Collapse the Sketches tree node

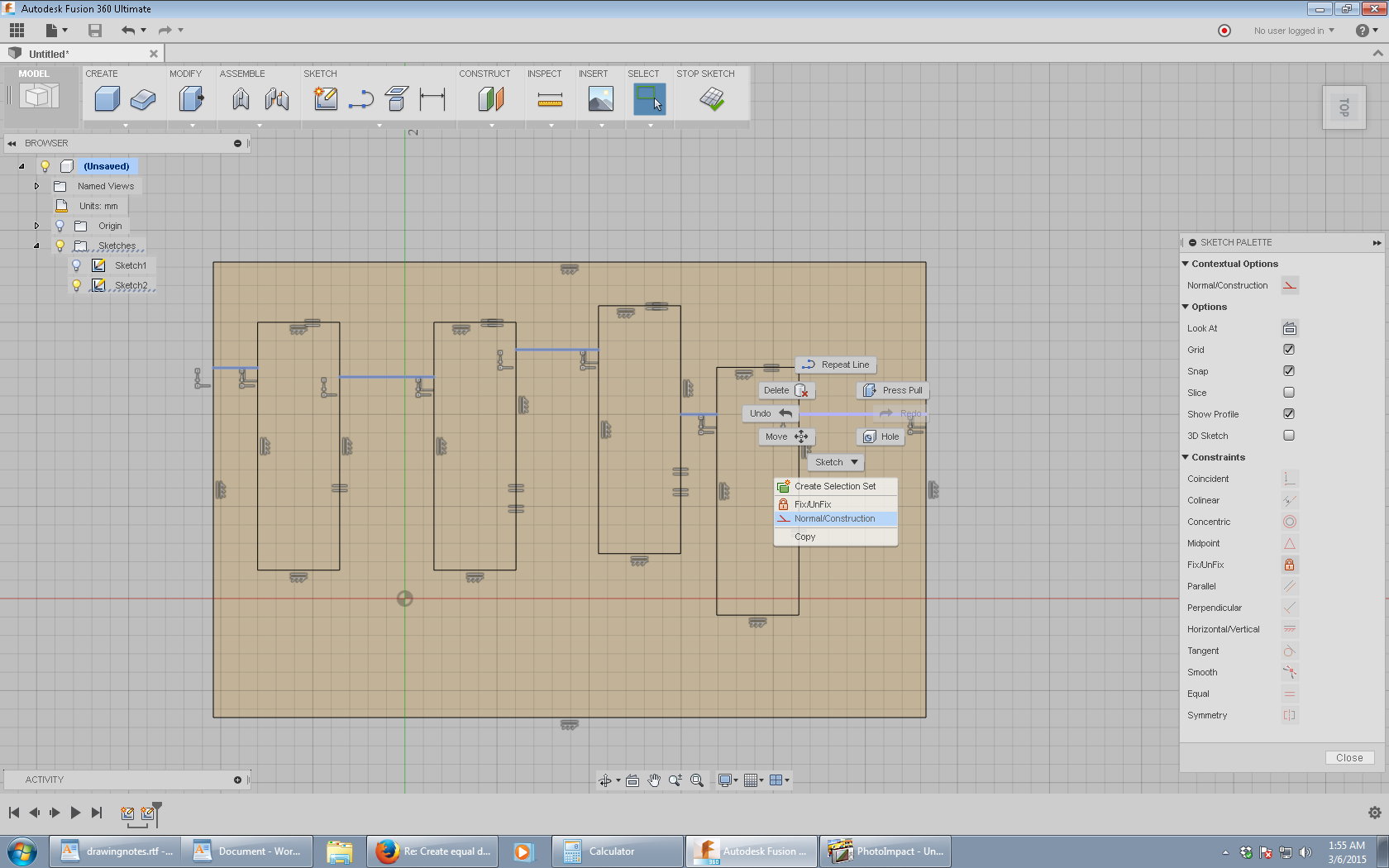pos(36,246)
